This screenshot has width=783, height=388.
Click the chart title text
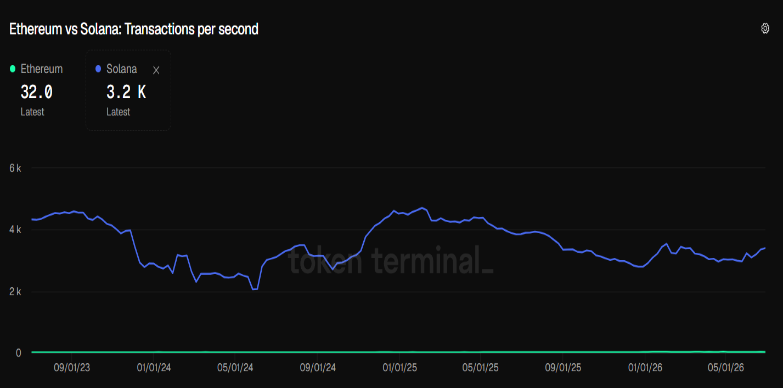pyautogui.click(x=134, y=29)
